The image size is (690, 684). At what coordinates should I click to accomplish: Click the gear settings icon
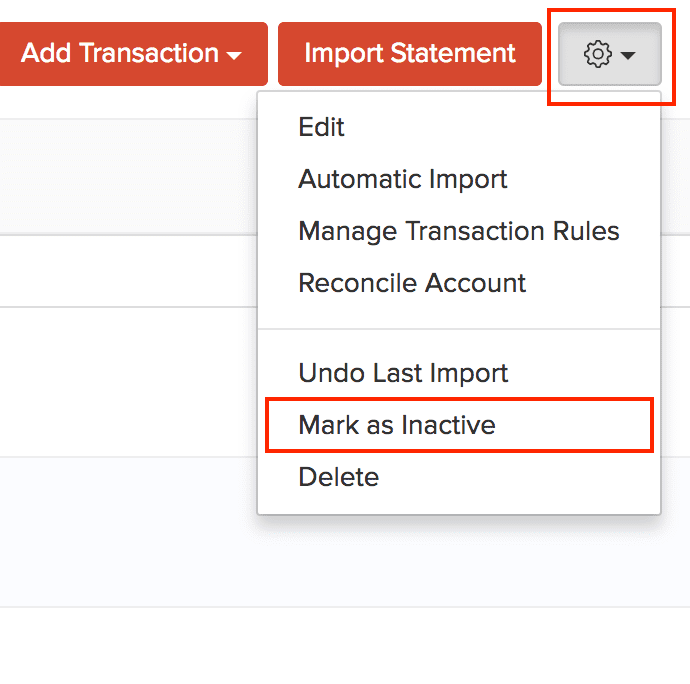click(597, 54)
